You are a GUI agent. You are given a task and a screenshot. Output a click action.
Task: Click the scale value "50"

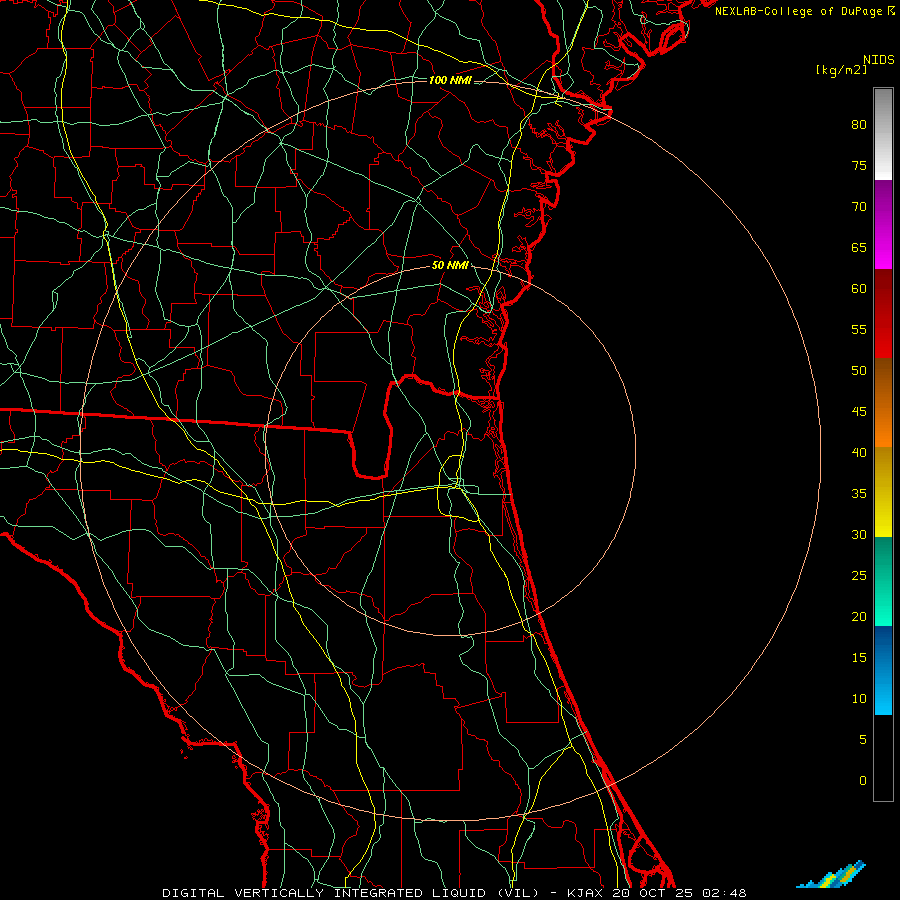[x=859, y=370]
